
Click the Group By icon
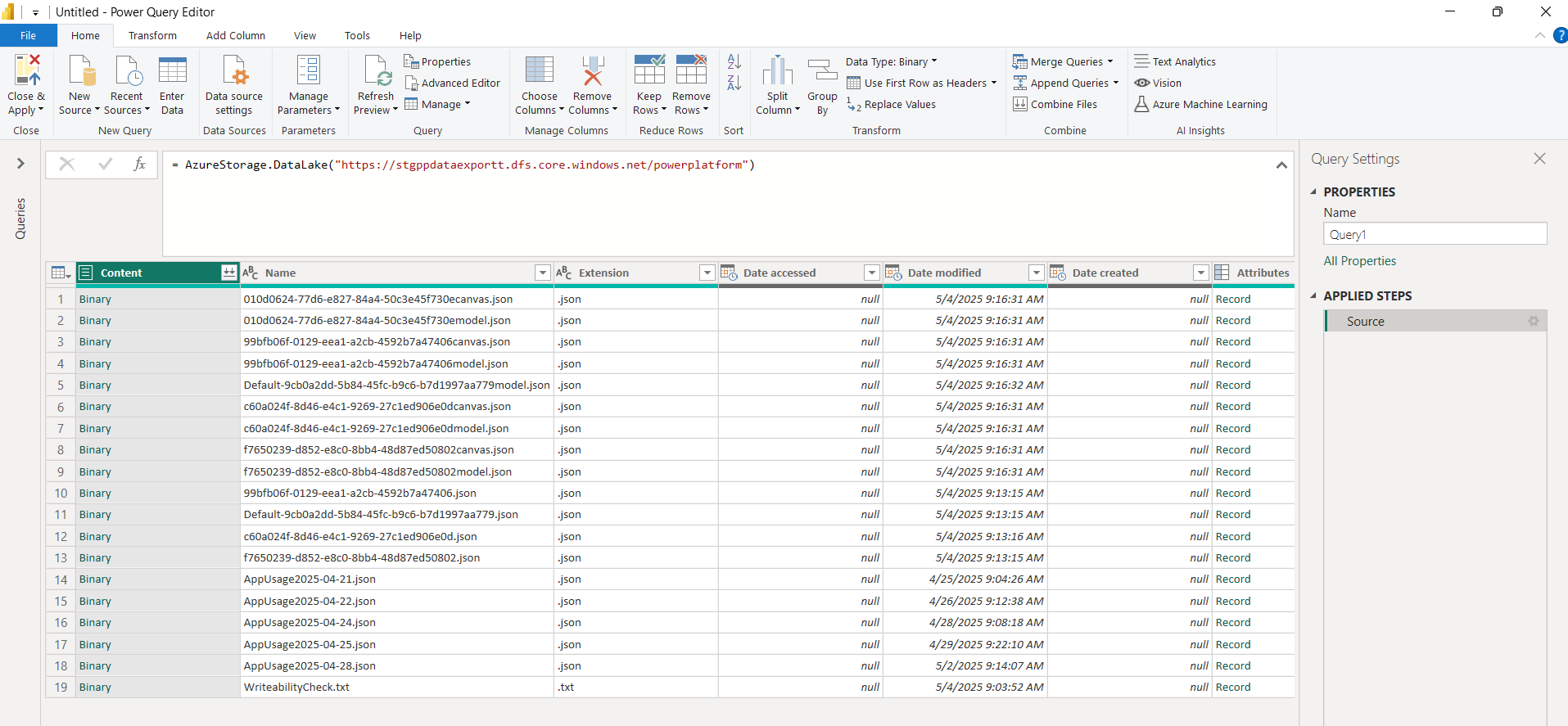[822, 71]
